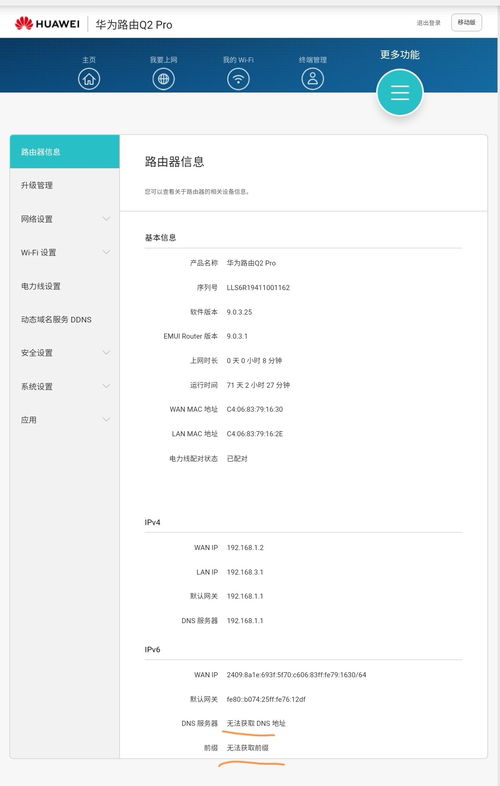Click the IPv4 WAN IP 192.168.1.2
The height and width of the screenshot is (786, 500).
(245, 547)
